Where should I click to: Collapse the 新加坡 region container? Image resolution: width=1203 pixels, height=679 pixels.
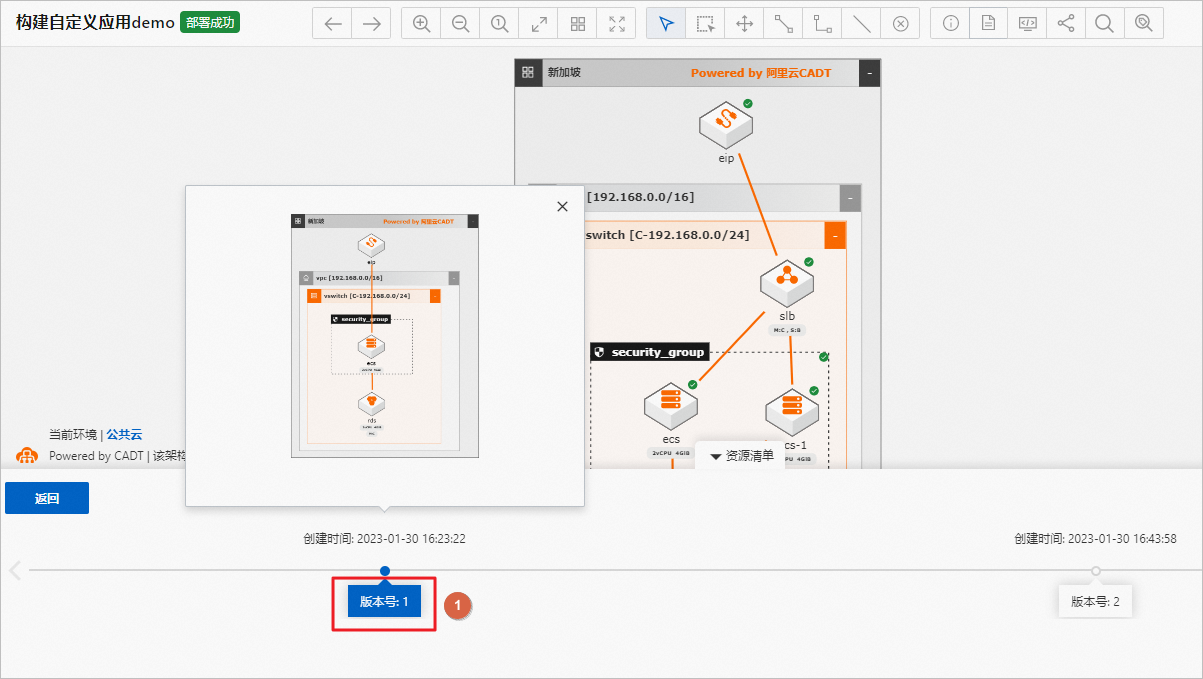[870, 73]
